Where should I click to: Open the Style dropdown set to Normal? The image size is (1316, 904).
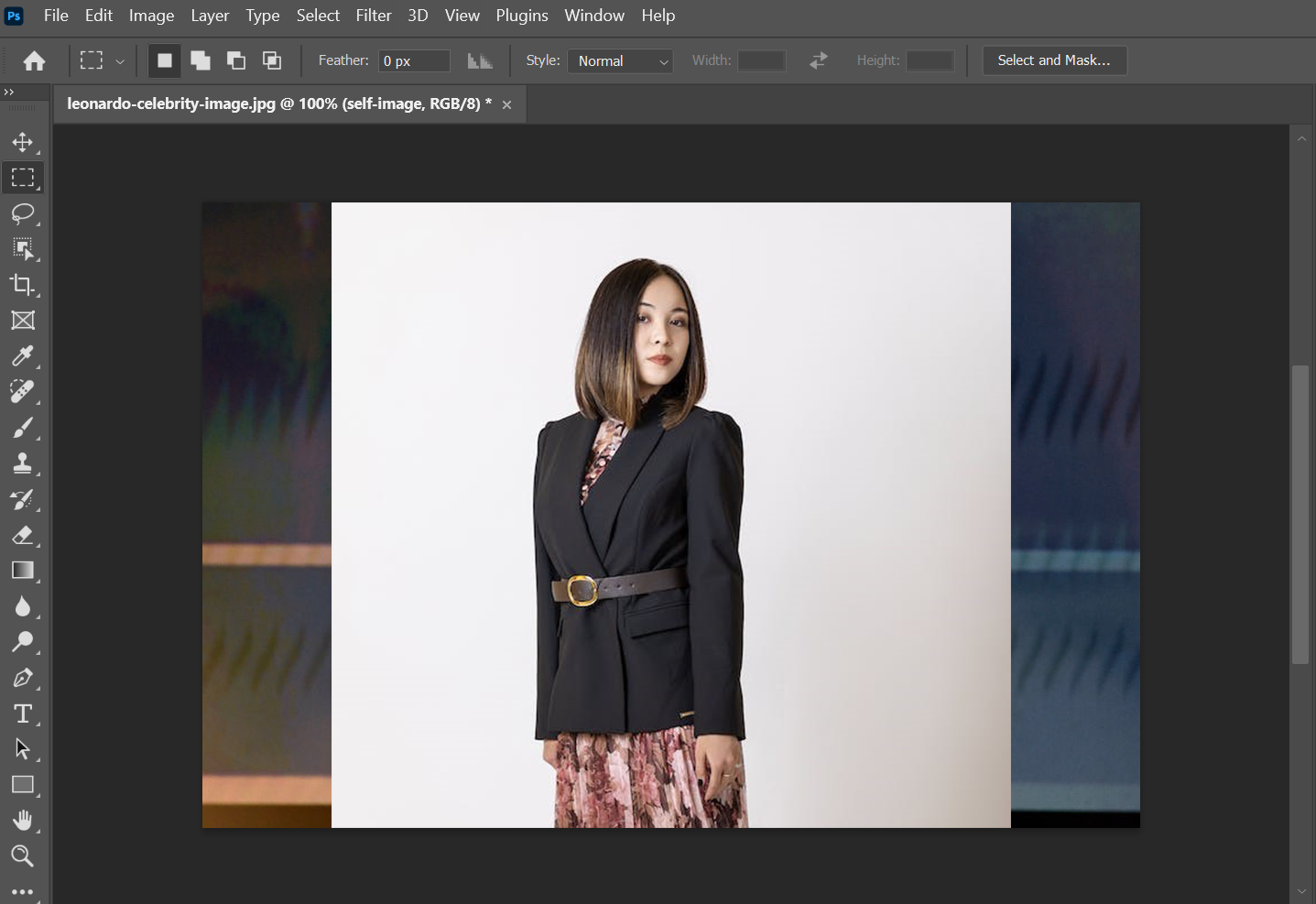pos(620,61)
